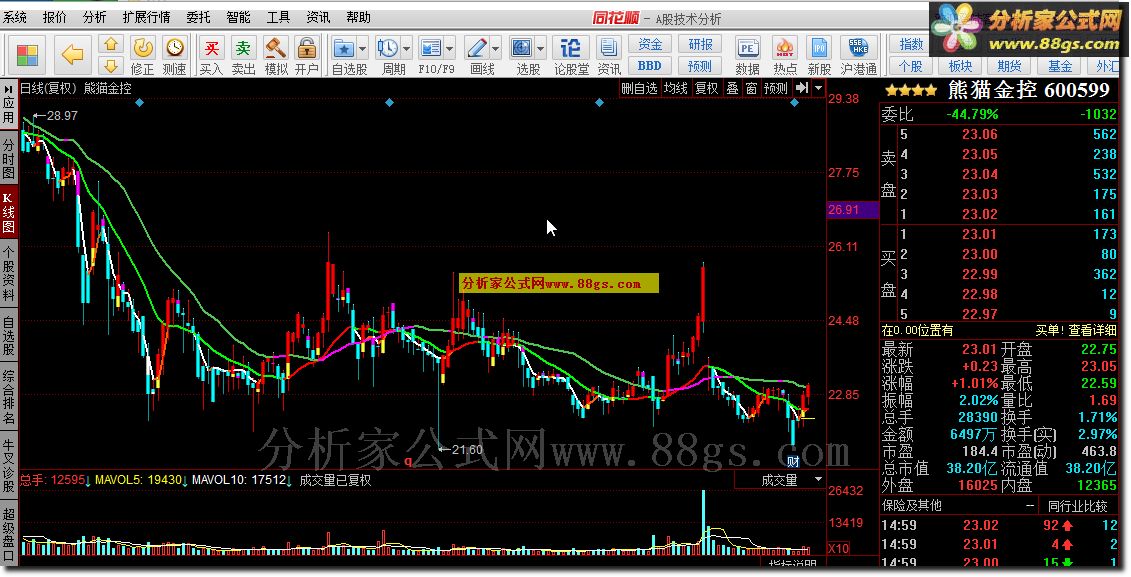Image resolution: width=1131 pixels, height=577 pixels.
Task: Switch to 同行业比较 tab
Action: tap(1077, 506)
